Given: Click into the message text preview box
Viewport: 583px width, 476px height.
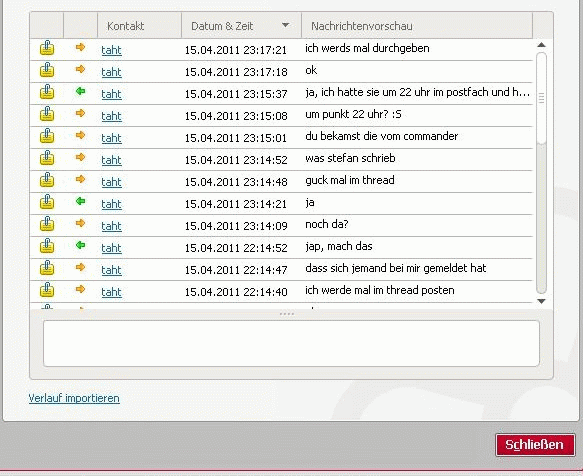Looking at the screenshot, I should pyautogui.click(x=291, y=343).
